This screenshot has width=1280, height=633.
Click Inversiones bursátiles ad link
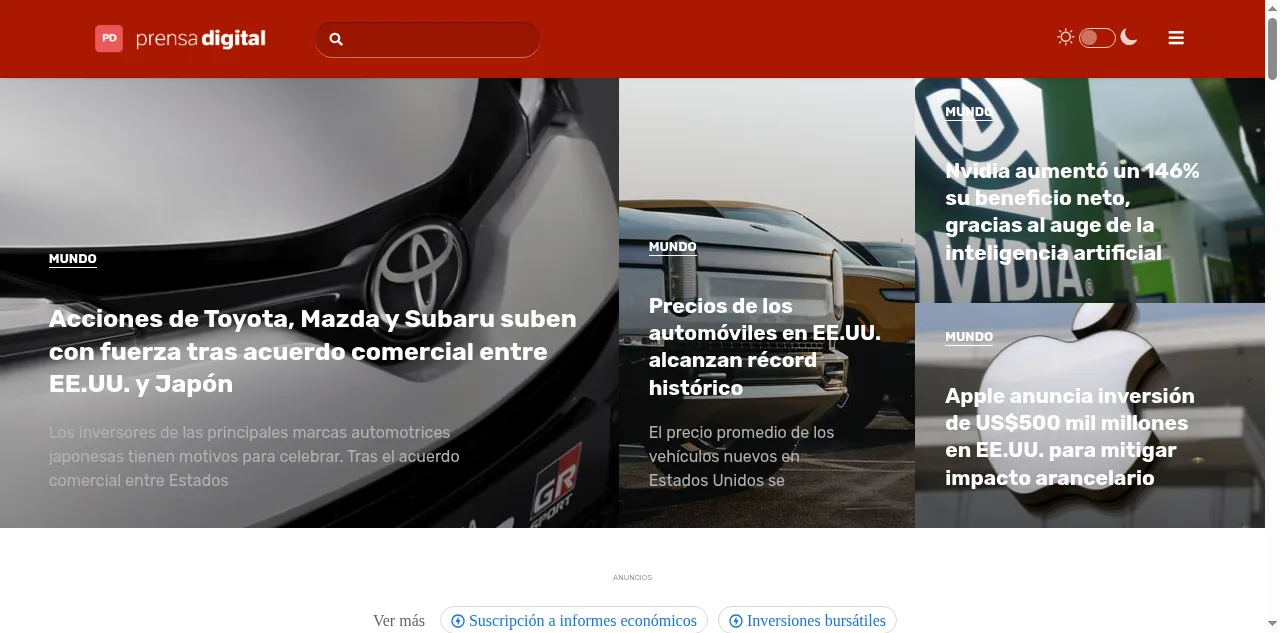(x=807, y=620)
